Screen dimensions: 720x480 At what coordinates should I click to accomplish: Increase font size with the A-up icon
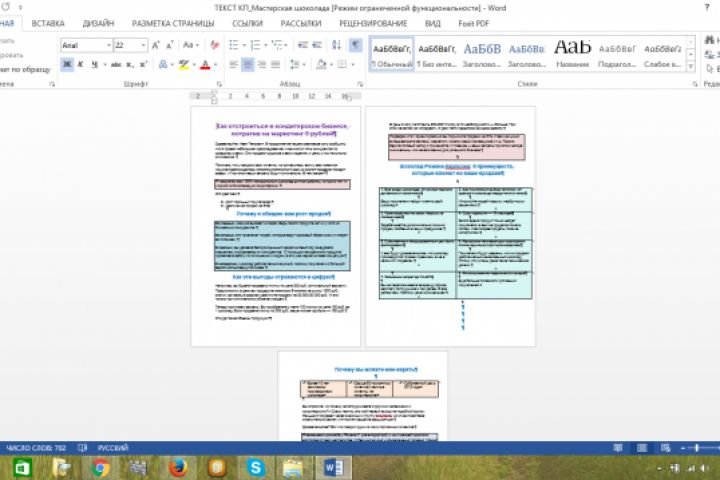[156, 45]
